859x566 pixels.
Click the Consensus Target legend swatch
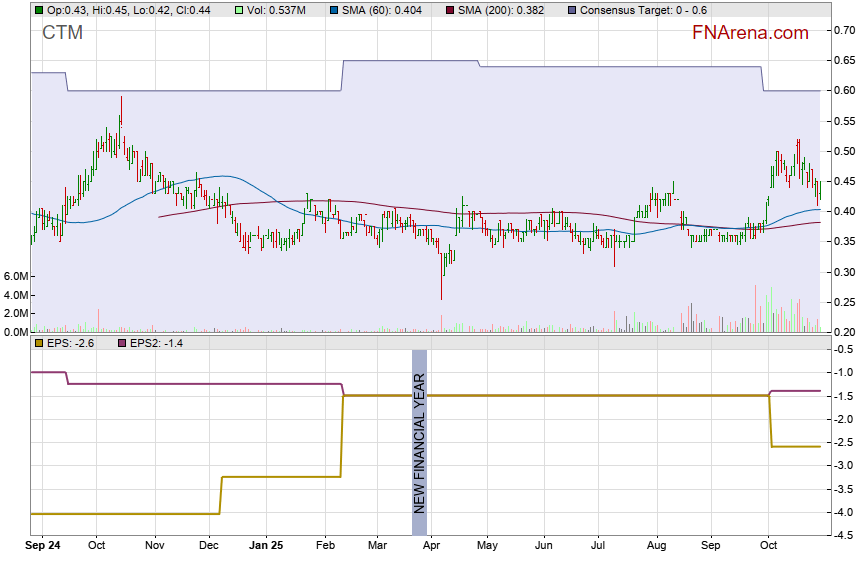click(x=571, y=10)
